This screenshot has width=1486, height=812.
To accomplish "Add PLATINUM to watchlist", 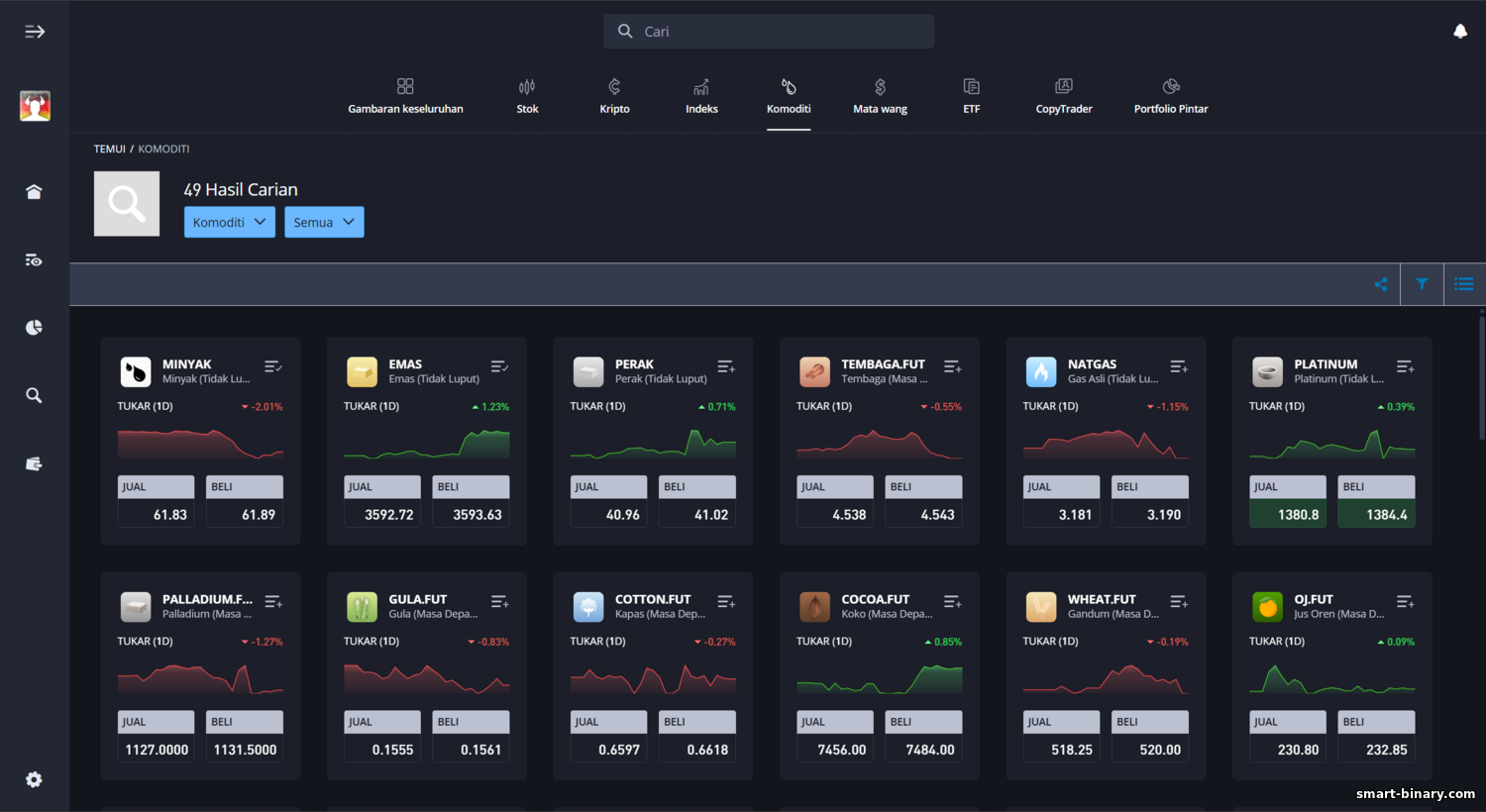I will pos(1405,367).
